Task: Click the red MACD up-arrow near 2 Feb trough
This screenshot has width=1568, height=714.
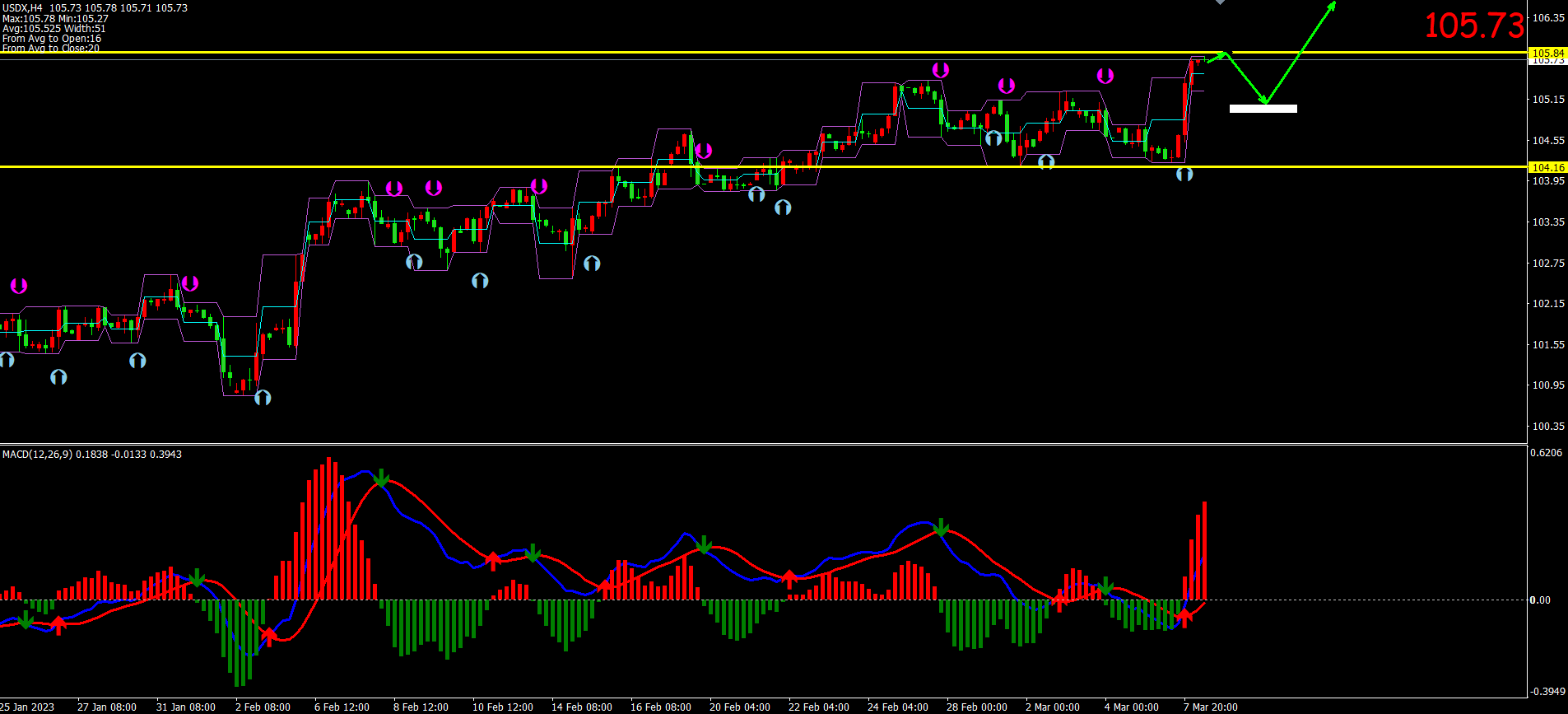Action: tap(268, 634)
